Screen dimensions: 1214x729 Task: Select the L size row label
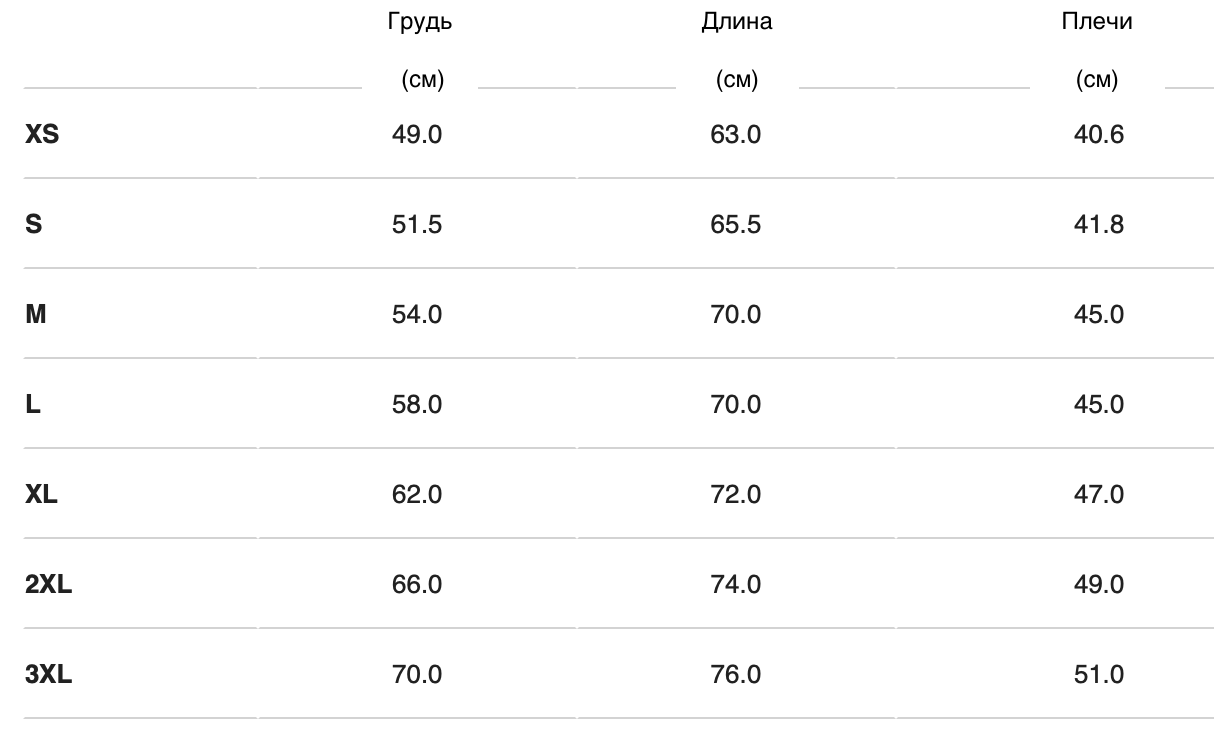[x=32, y=405]
